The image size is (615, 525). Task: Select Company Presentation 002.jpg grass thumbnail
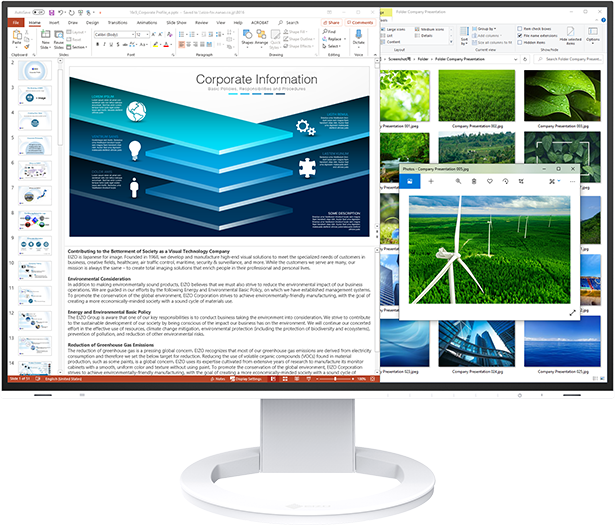click(x=477, y=96)
